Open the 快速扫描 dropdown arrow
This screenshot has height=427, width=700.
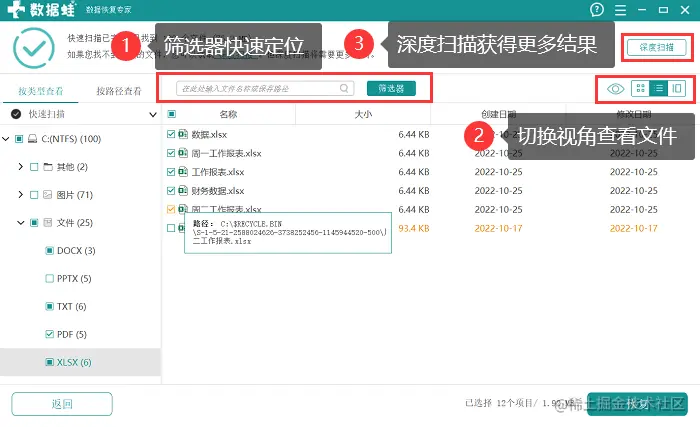tap(153, 115)
